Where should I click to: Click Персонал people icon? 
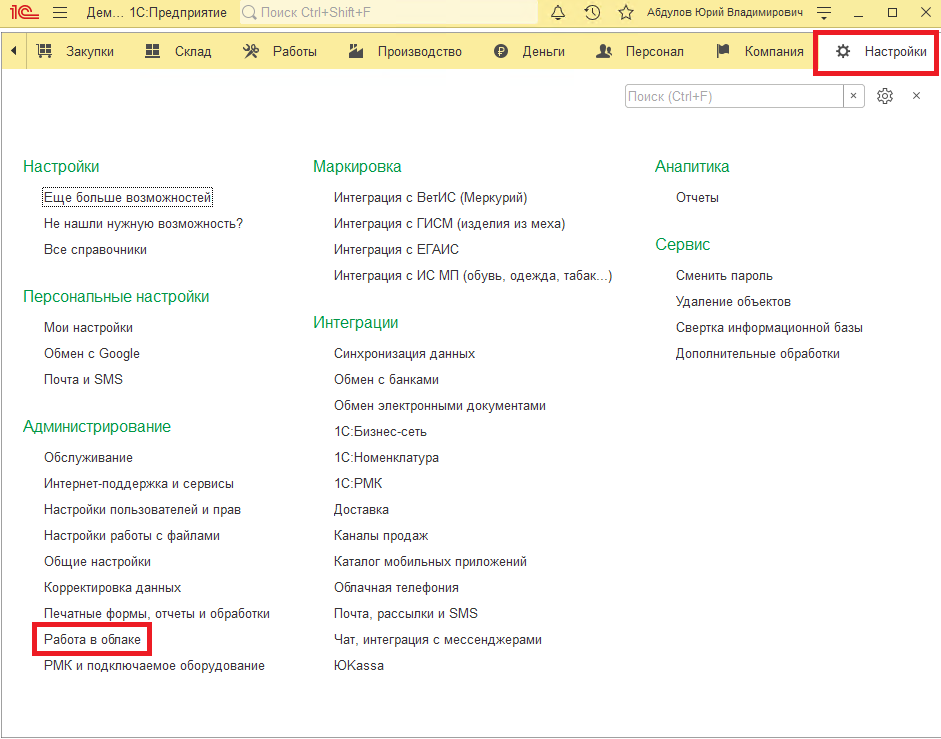[604, 51]
